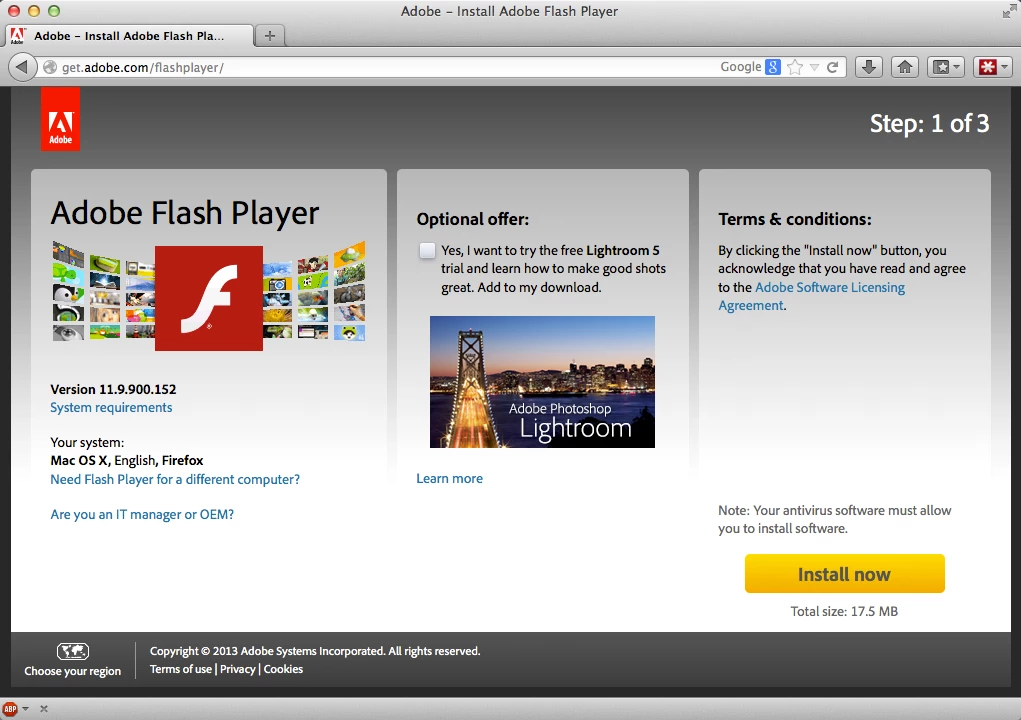
Task: Click the Step: 1 of 3 text
Action: coord(930,123)
